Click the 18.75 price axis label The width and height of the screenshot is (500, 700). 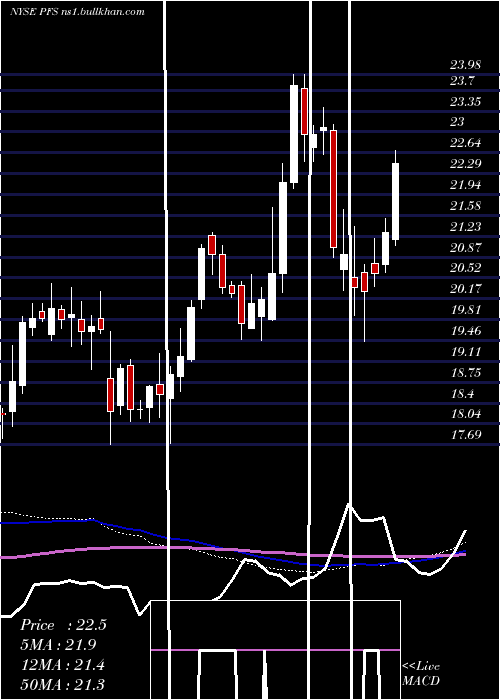465,373
